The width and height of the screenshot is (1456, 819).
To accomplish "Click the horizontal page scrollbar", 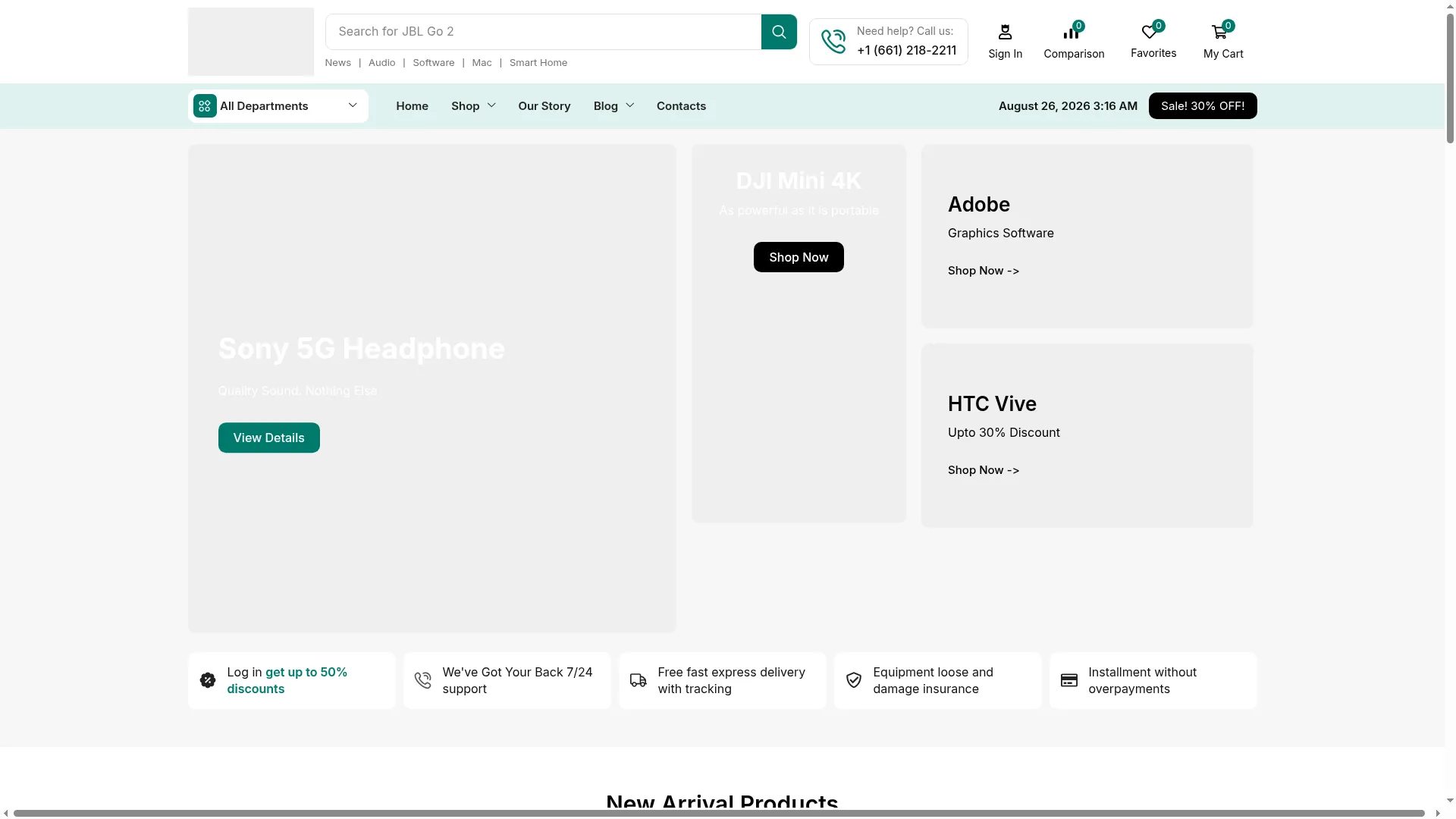I will tap(719, 814).
